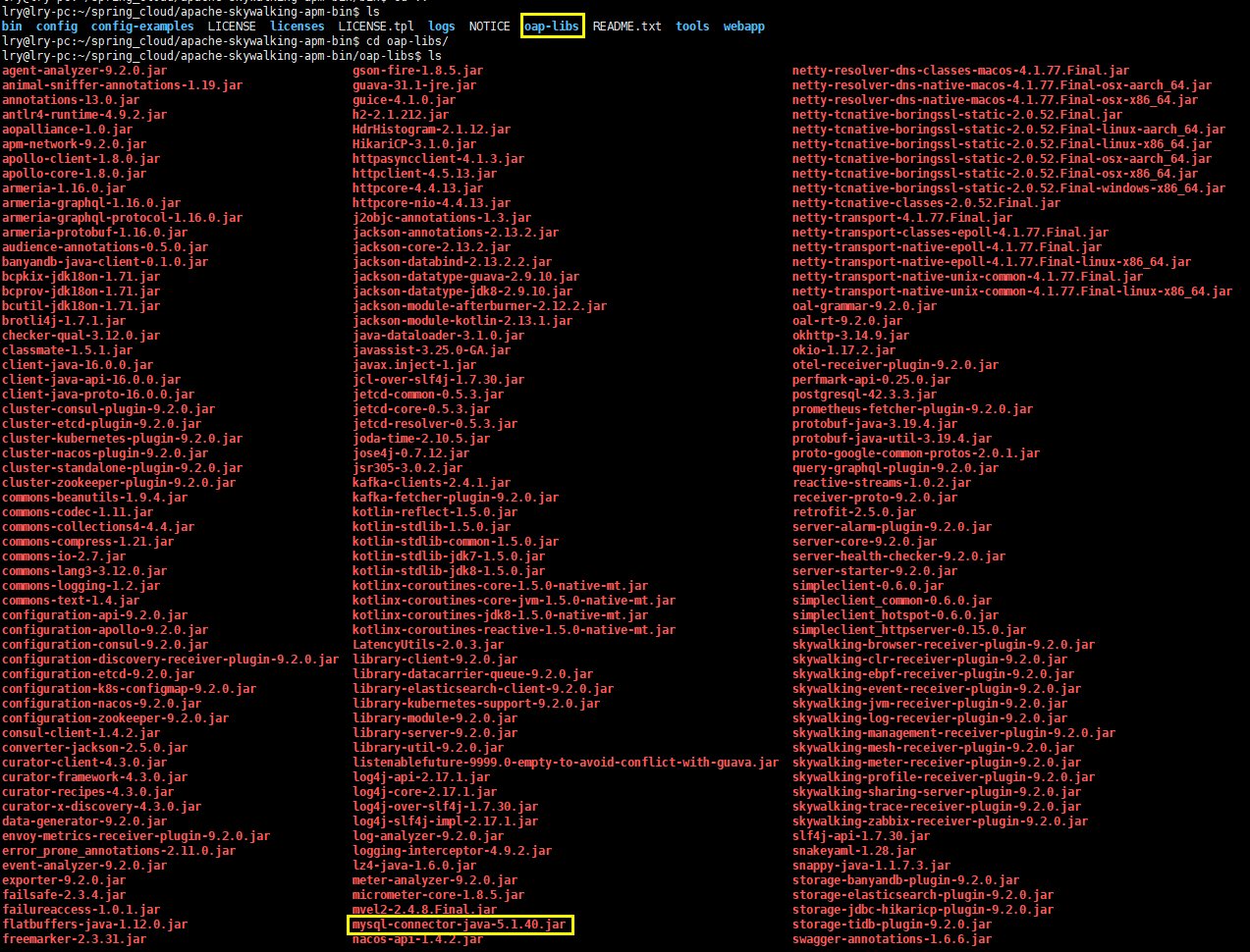Select prometheus-fetcher-plugin-9.2.0.jar
The width and height of the screenshot is (1250, 952).
click(x=912, y=409)
